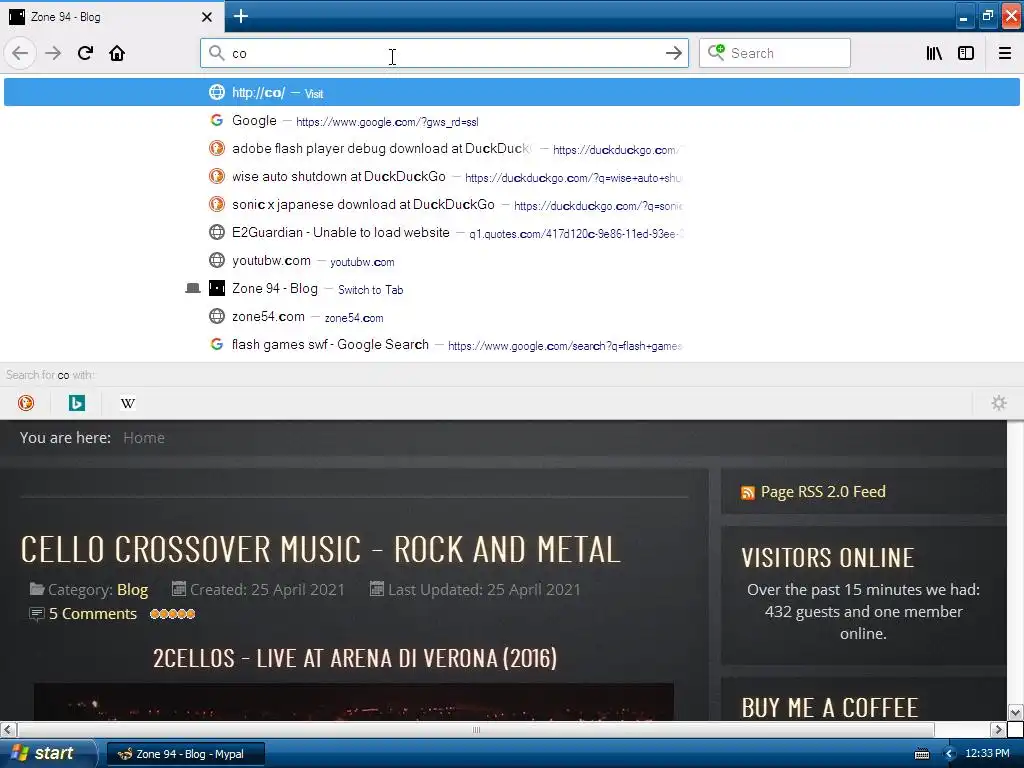1024x768 pixels.
Task: Search with Bing one-off icon
Action: 76,403
